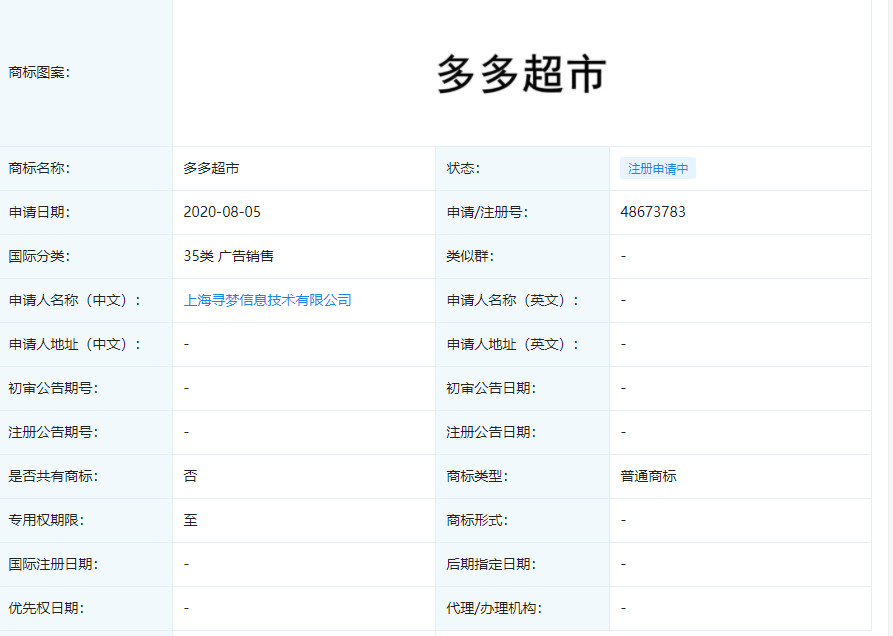Click the 多多超市 trademark name value
Screen dimensions: 893x636
[211, 168]
